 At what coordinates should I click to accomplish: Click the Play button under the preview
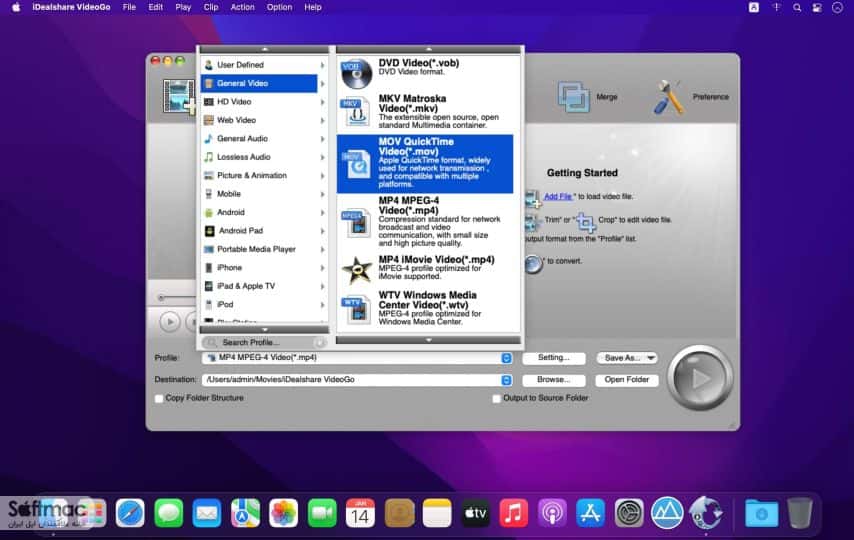[x=170, y=322]
